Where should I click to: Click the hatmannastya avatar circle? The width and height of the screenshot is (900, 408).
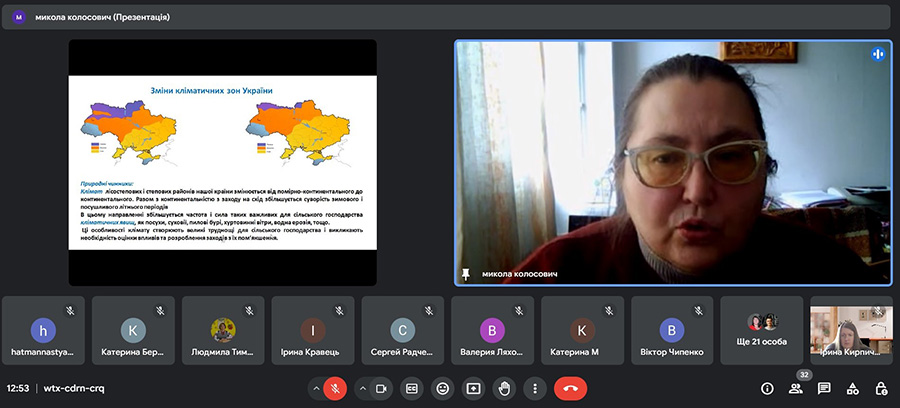click(43, 331)
